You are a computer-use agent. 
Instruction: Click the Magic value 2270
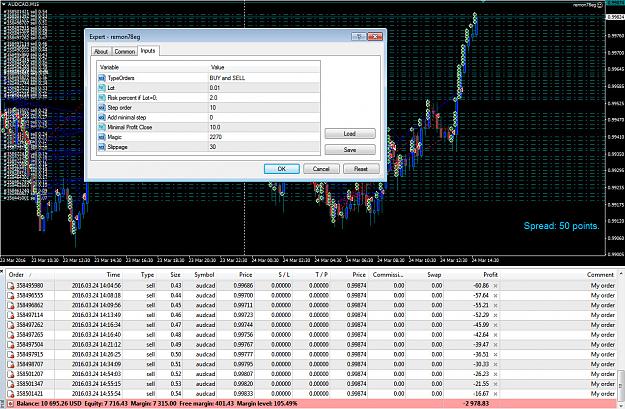pyautogui.click(x=264, y=137)
